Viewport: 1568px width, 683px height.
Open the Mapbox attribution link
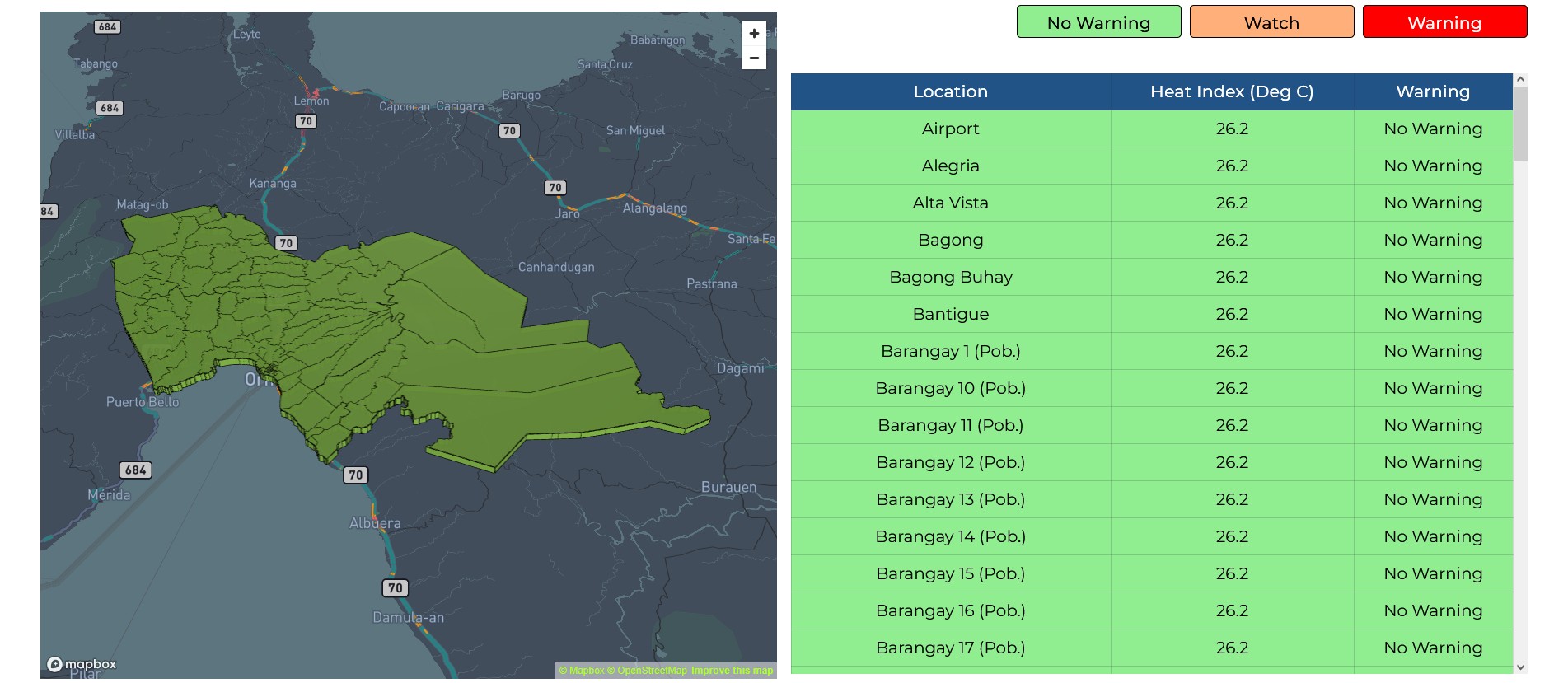pyautogui.click(x=582, y=671)
